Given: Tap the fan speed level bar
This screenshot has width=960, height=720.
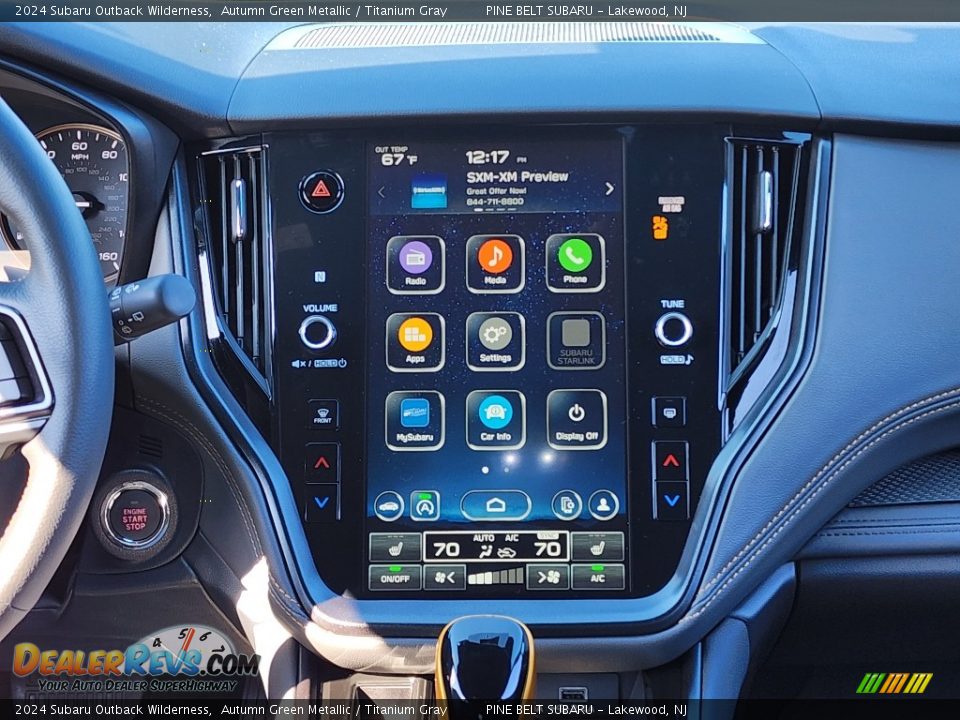Looking at the screenshot, I should 496,577.
